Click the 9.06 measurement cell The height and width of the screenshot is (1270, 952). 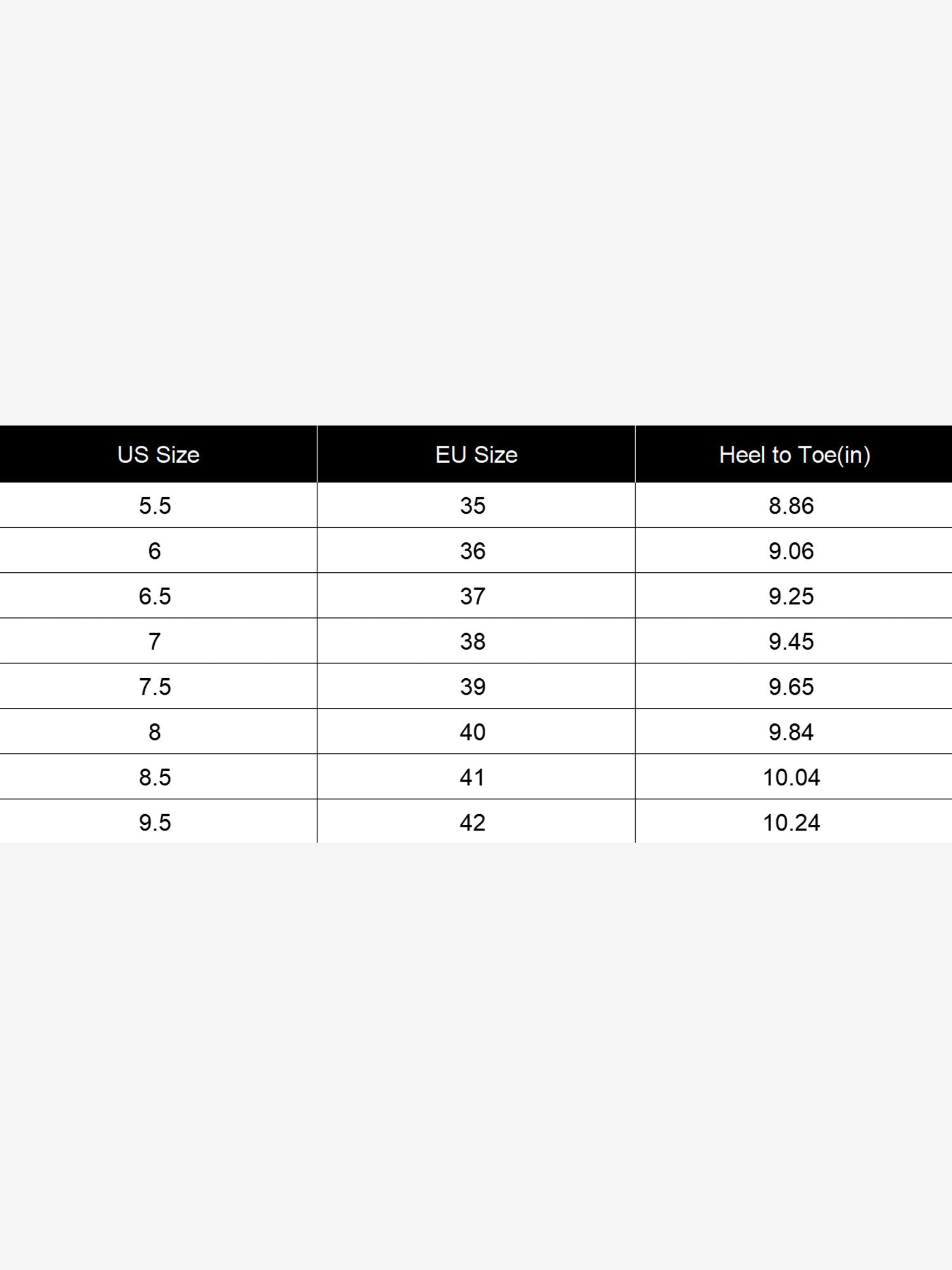[x=794, y=551]
